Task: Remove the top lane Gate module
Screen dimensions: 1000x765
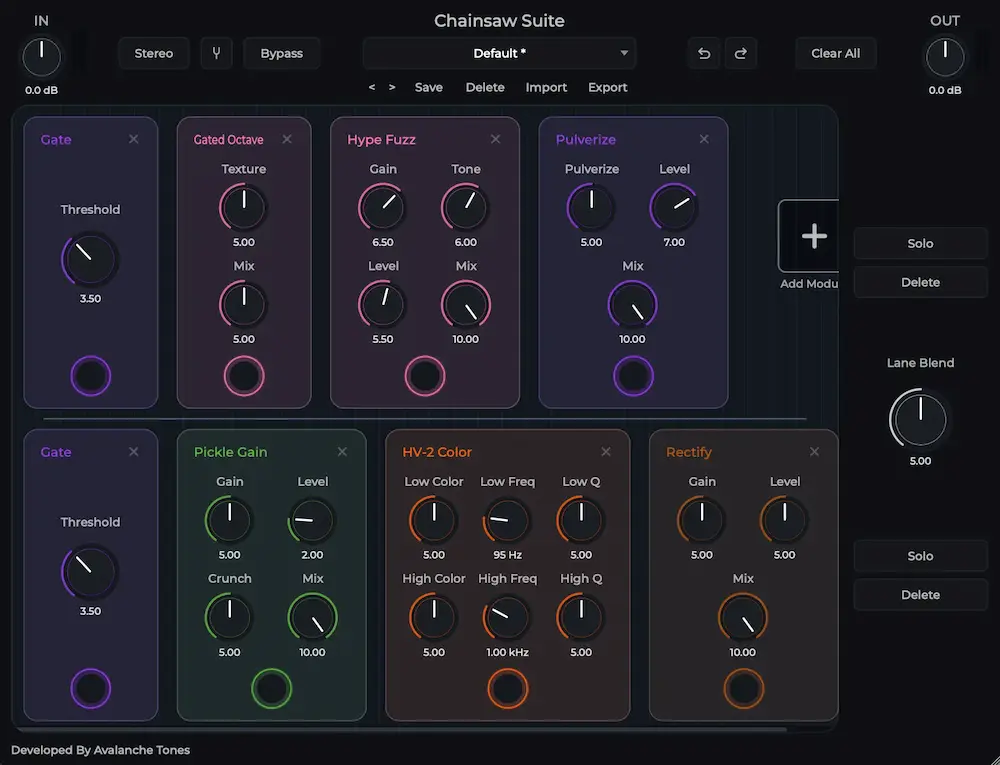Action: [133, 139]
